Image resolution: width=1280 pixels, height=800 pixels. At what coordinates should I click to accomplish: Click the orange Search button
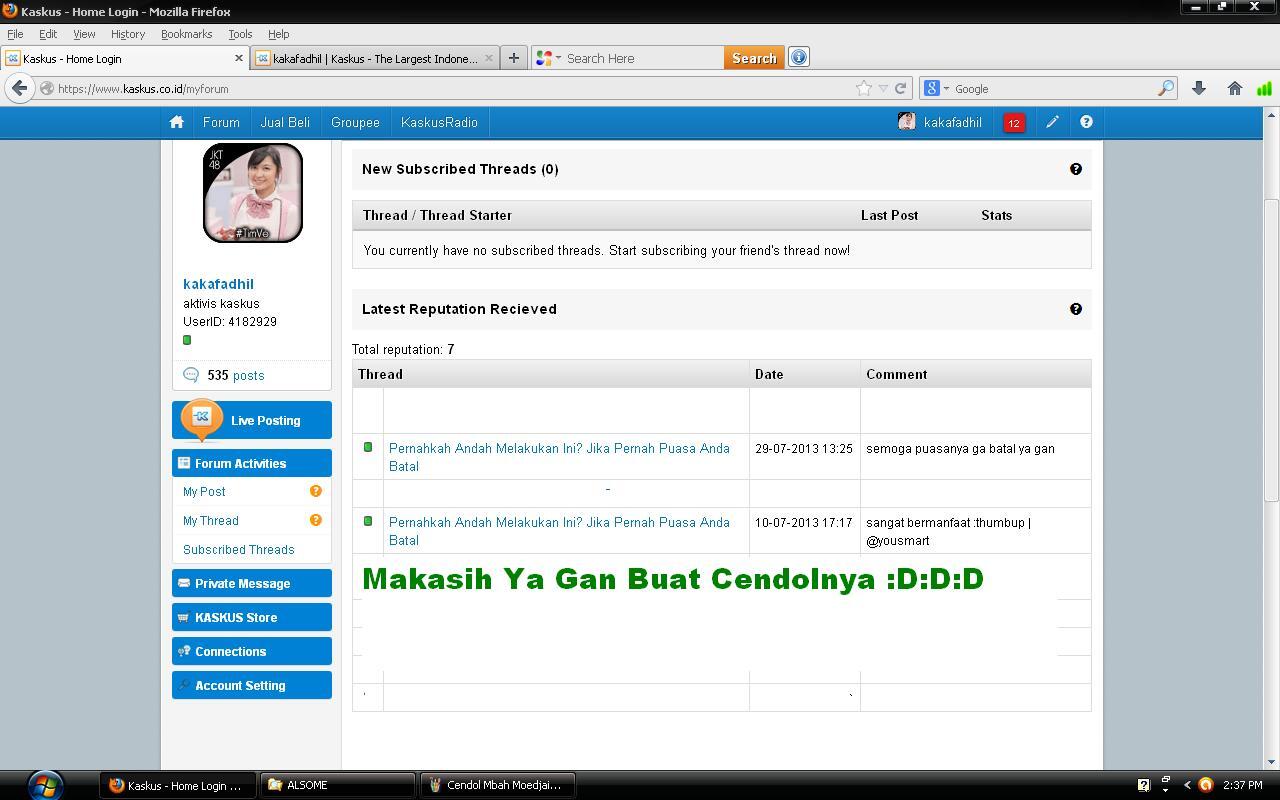pos(754,58)
